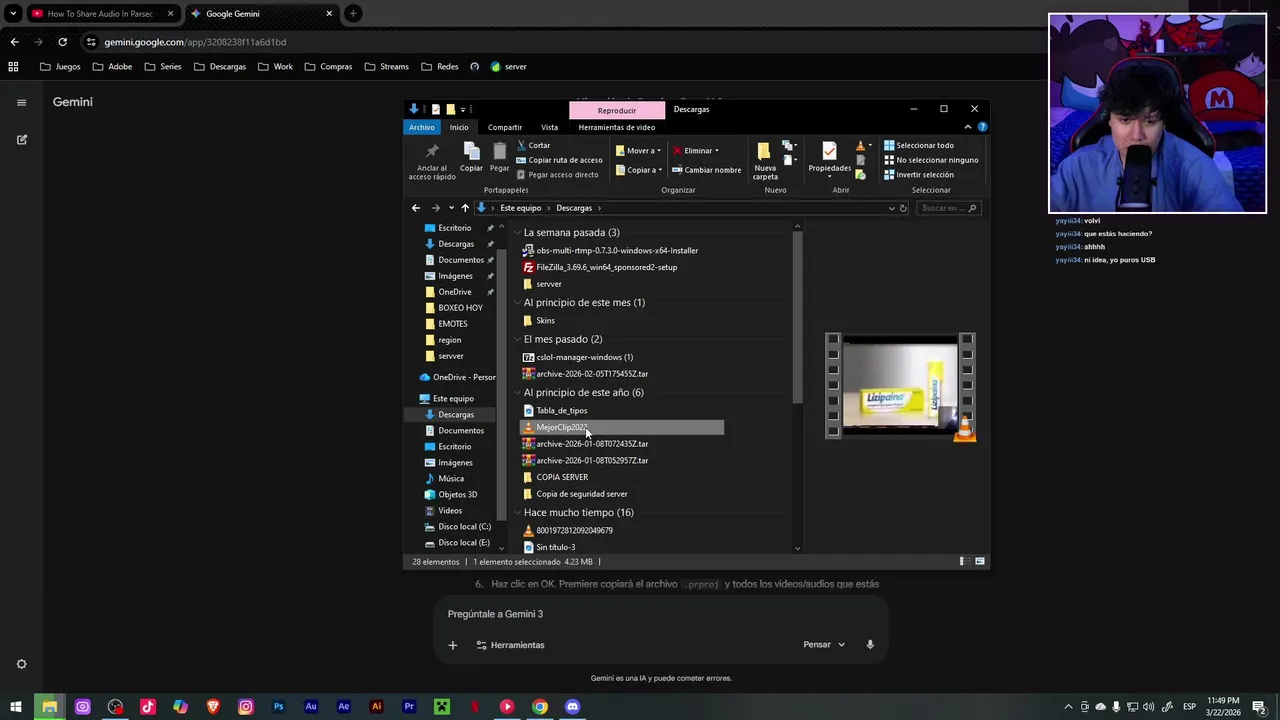This screenshot has height=720, width=1280.
Task: Open the recent locations dropdown arrow
Action: point(451,208)
